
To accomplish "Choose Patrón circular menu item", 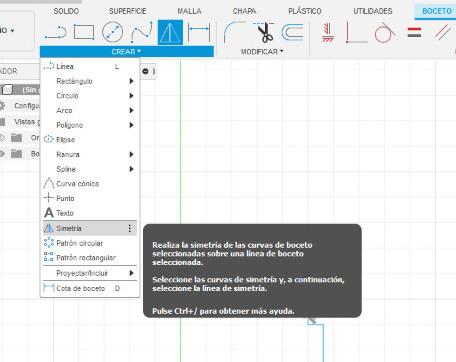I will click(x=90, y=243).
